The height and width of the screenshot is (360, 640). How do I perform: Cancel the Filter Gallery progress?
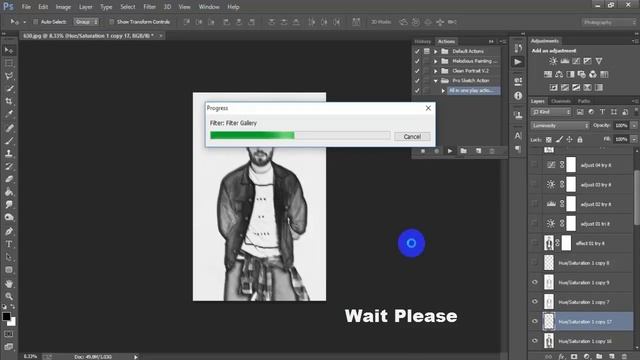[x=412, y=137]
